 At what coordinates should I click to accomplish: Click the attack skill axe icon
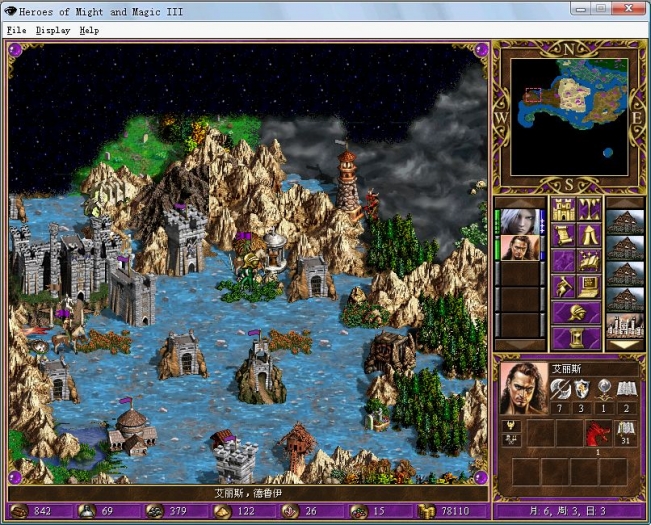pyautogui.click(x=560, y=389)
